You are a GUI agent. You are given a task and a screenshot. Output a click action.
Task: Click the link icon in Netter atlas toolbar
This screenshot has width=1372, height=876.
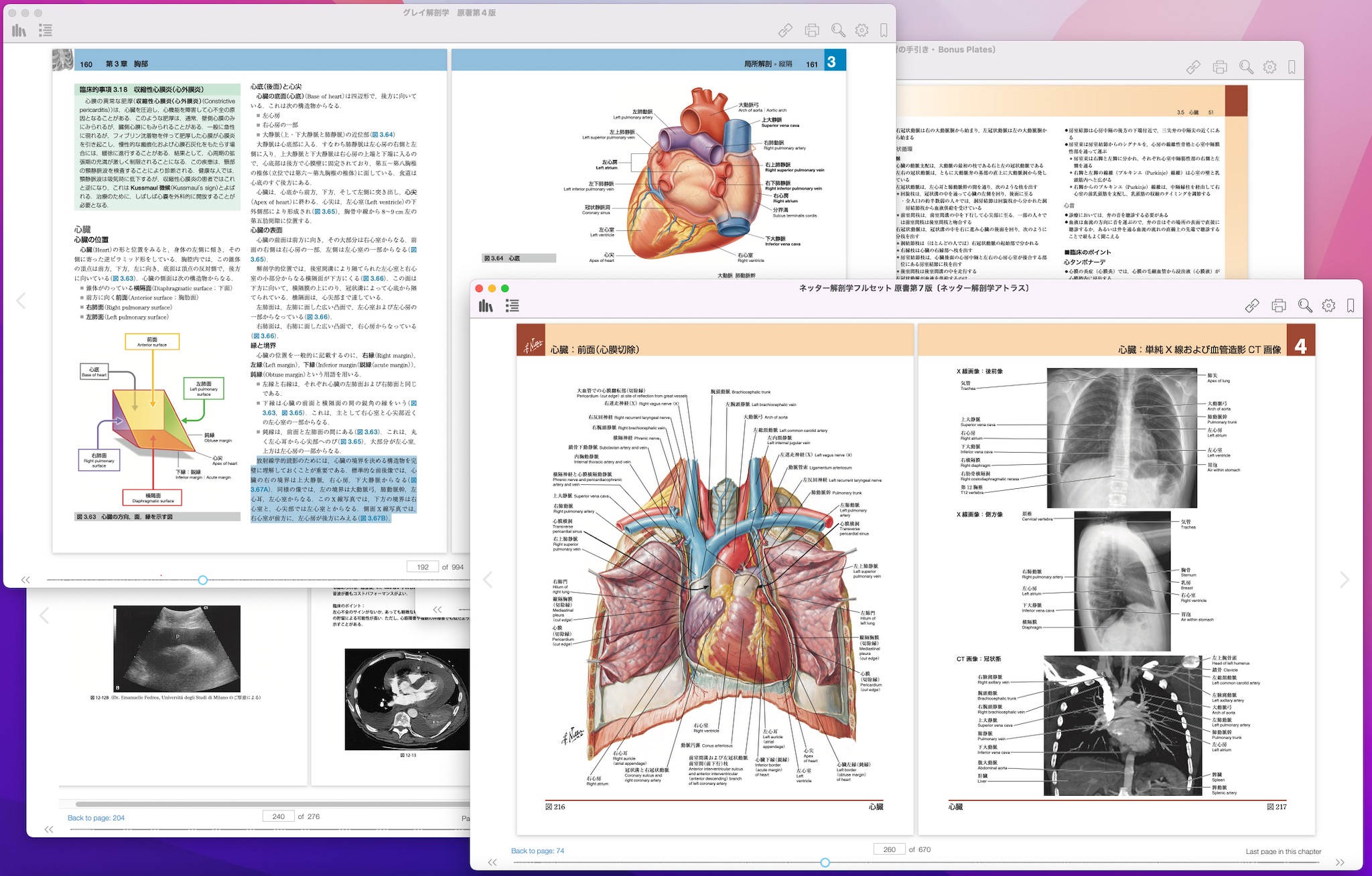point(1252,306)
